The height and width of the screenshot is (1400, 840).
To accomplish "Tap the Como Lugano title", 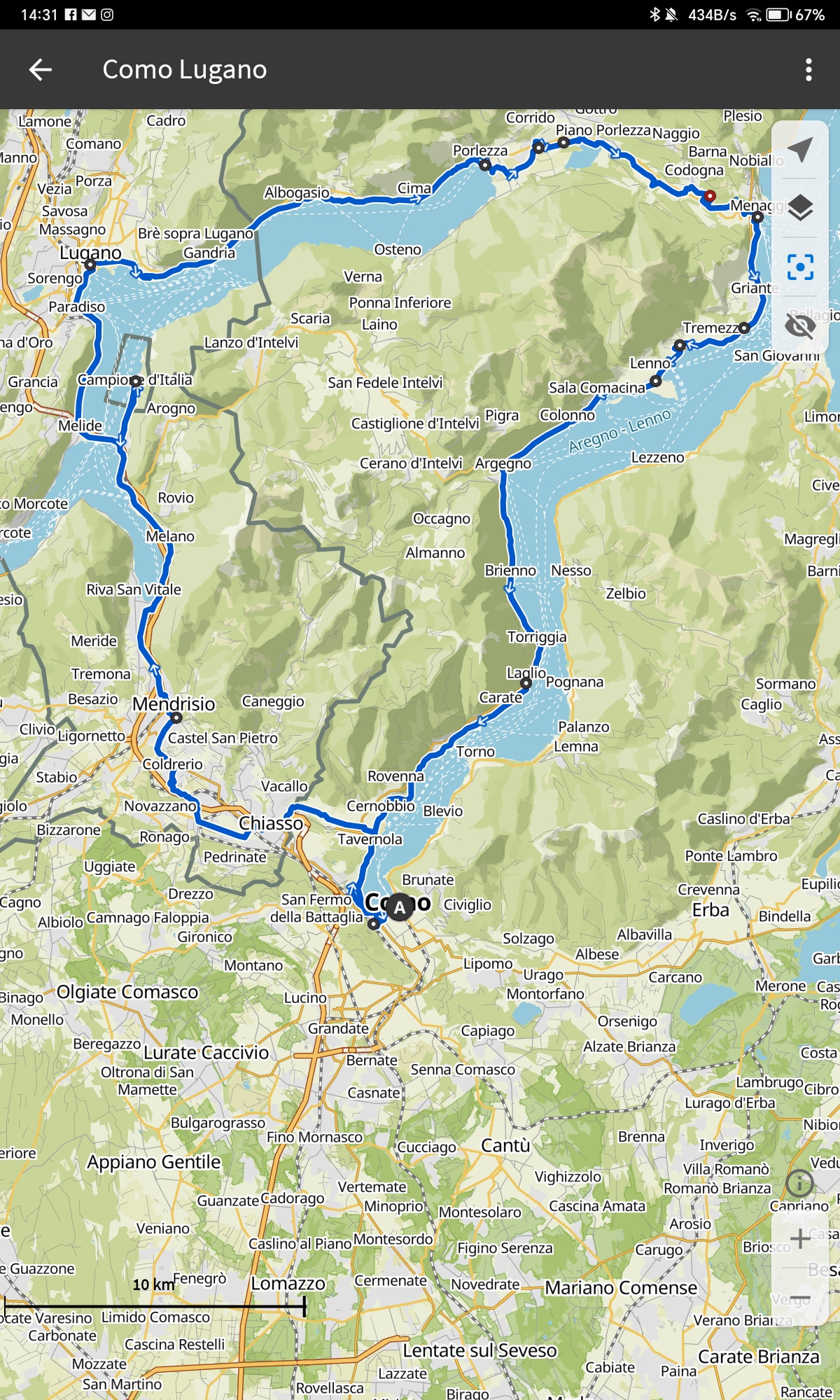I will pos(185,69).
